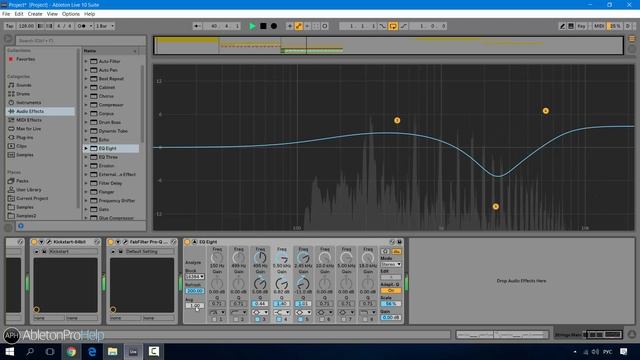Toggle FabFilter Pro-Q device activator

[111, 242]
